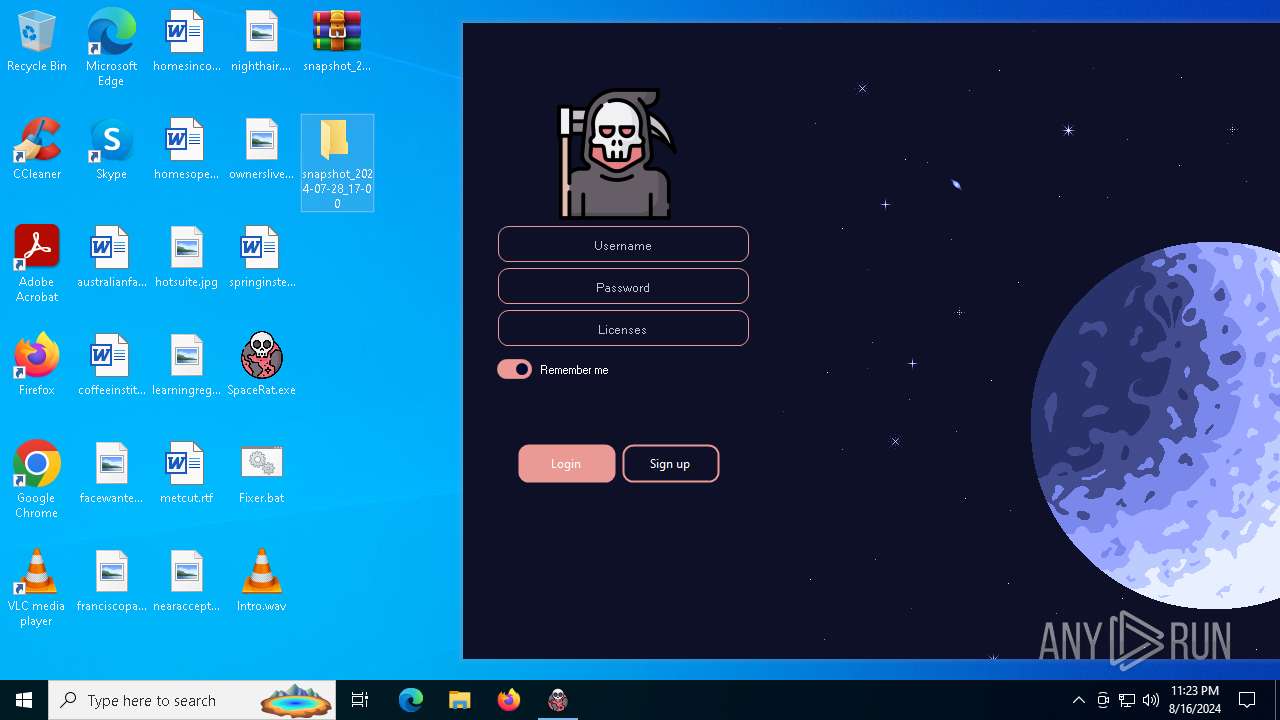Open the Recycle Bin desktop icon

click(37, 42)
